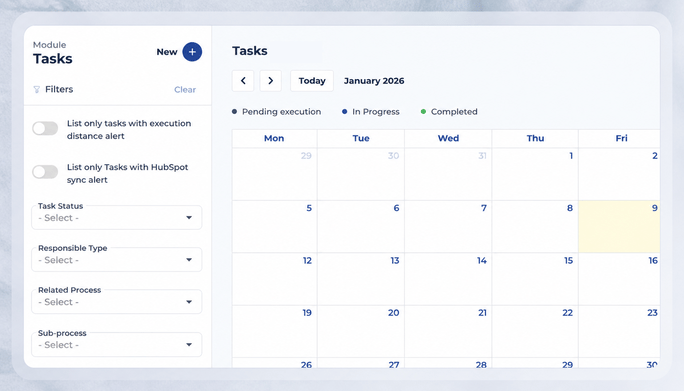This screenshot has height=391, width=684.
Task: Select calendar day 16
Action: click(619, 279)
